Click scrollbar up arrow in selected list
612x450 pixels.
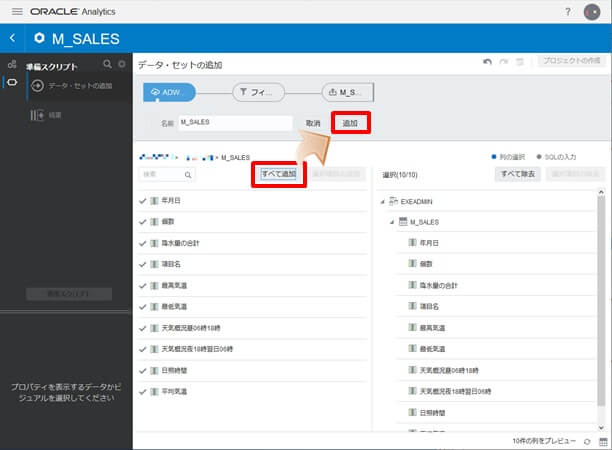(x=601, y=192)
